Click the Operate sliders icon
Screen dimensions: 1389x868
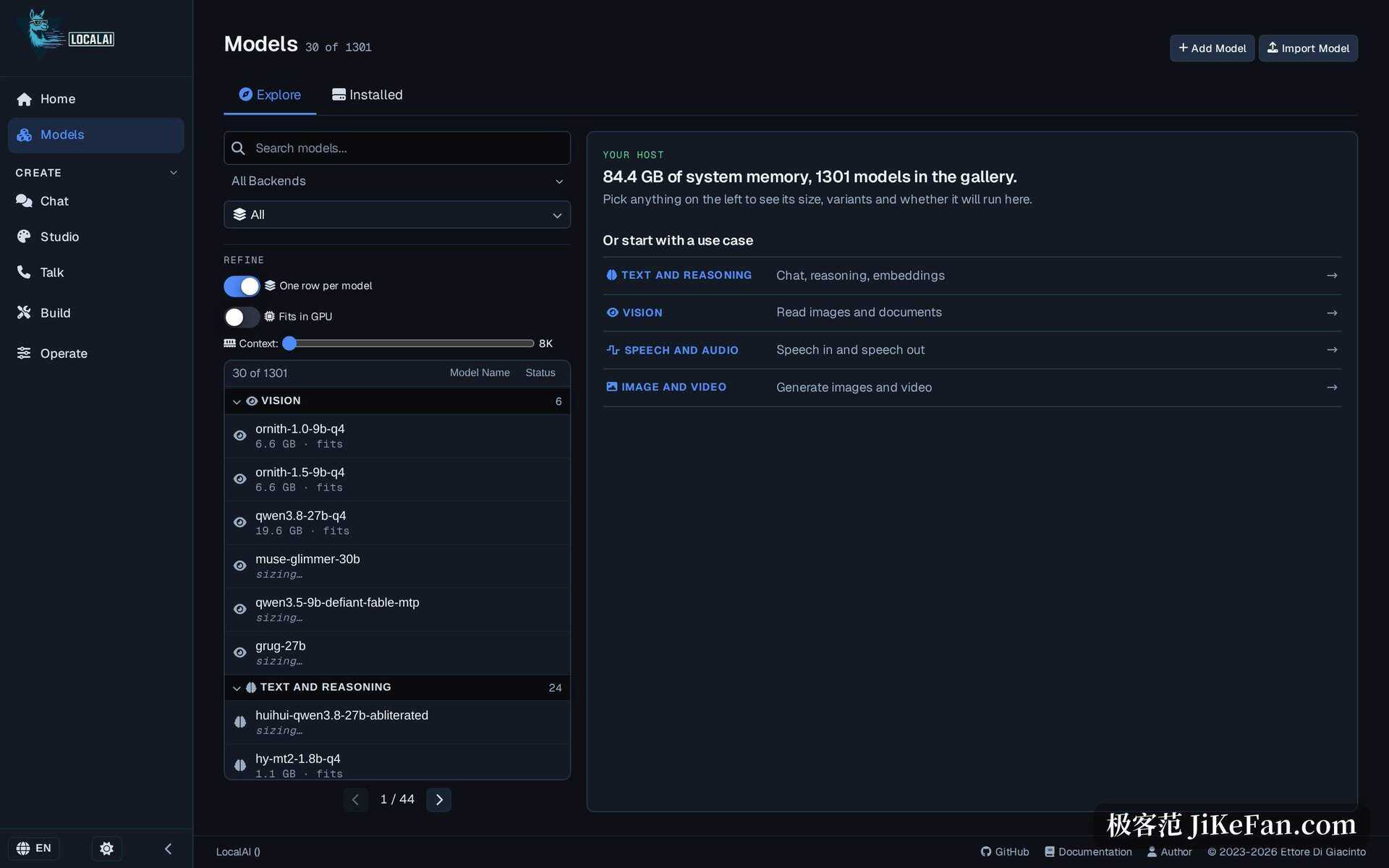point(25,353)
